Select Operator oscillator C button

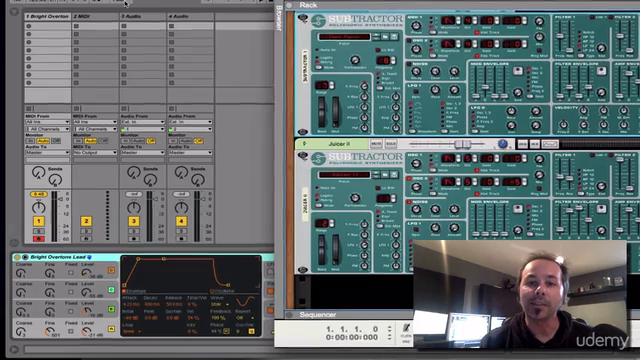point(111,290)
